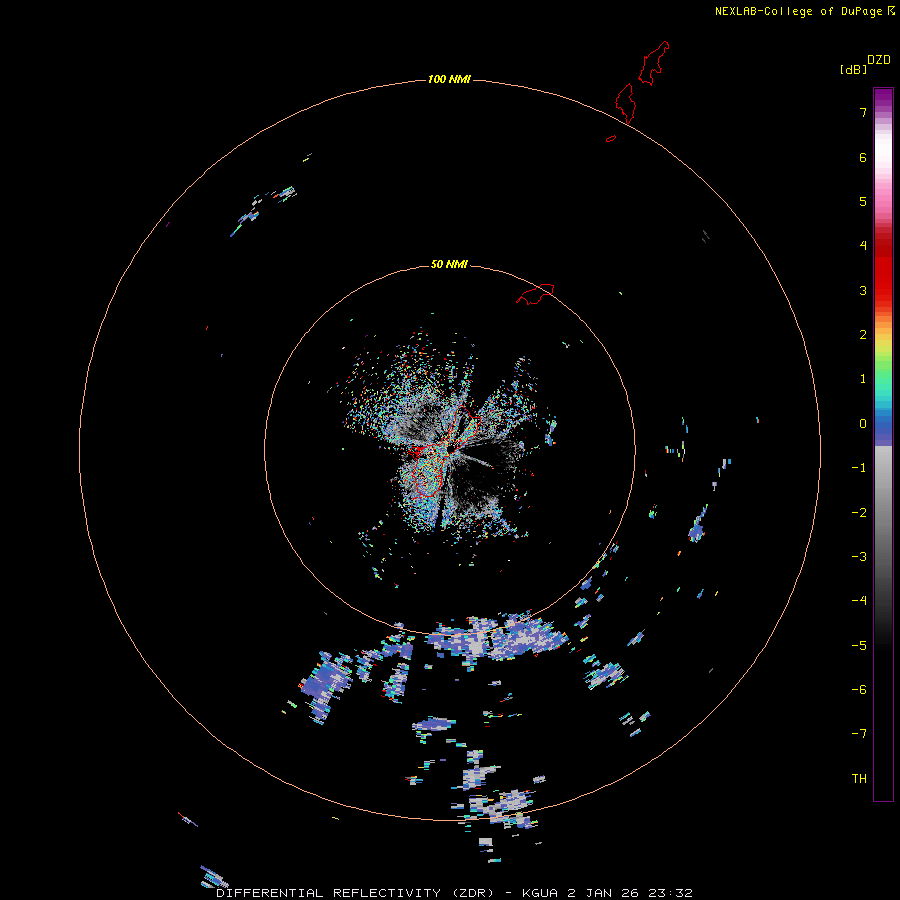Click the 4 dB value on the color scale
Image resolution: width=900 pixels, height=900 pixels.
(863, 246)
